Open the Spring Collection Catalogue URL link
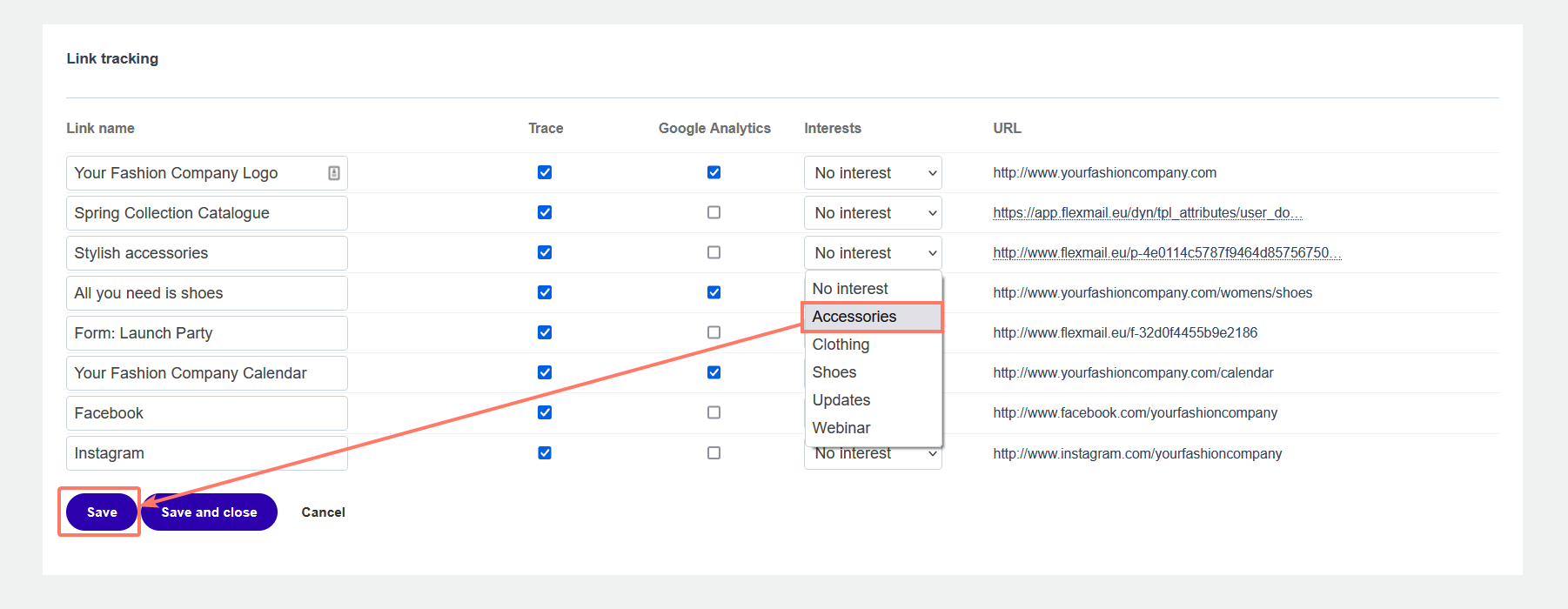The width and height of the screenshot is (1568, 609). (1147, 213)
